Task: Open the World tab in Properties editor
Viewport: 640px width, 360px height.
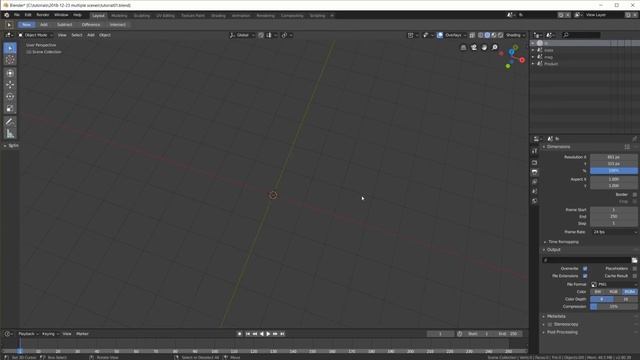Action: 535,201
